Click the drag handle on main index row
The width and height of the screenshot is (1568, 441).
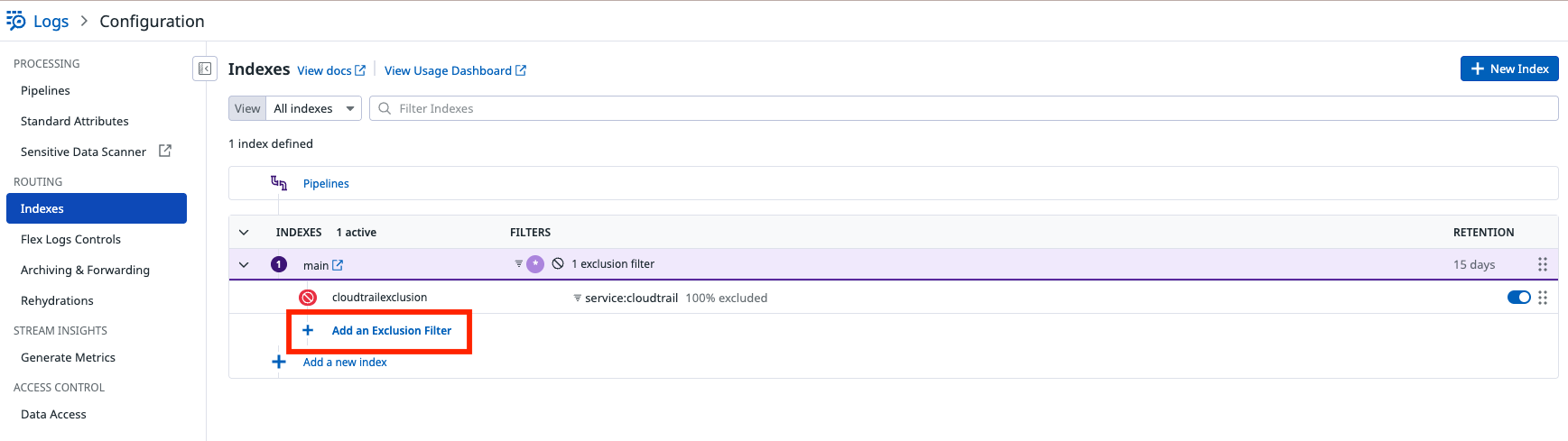(1542, 264)
